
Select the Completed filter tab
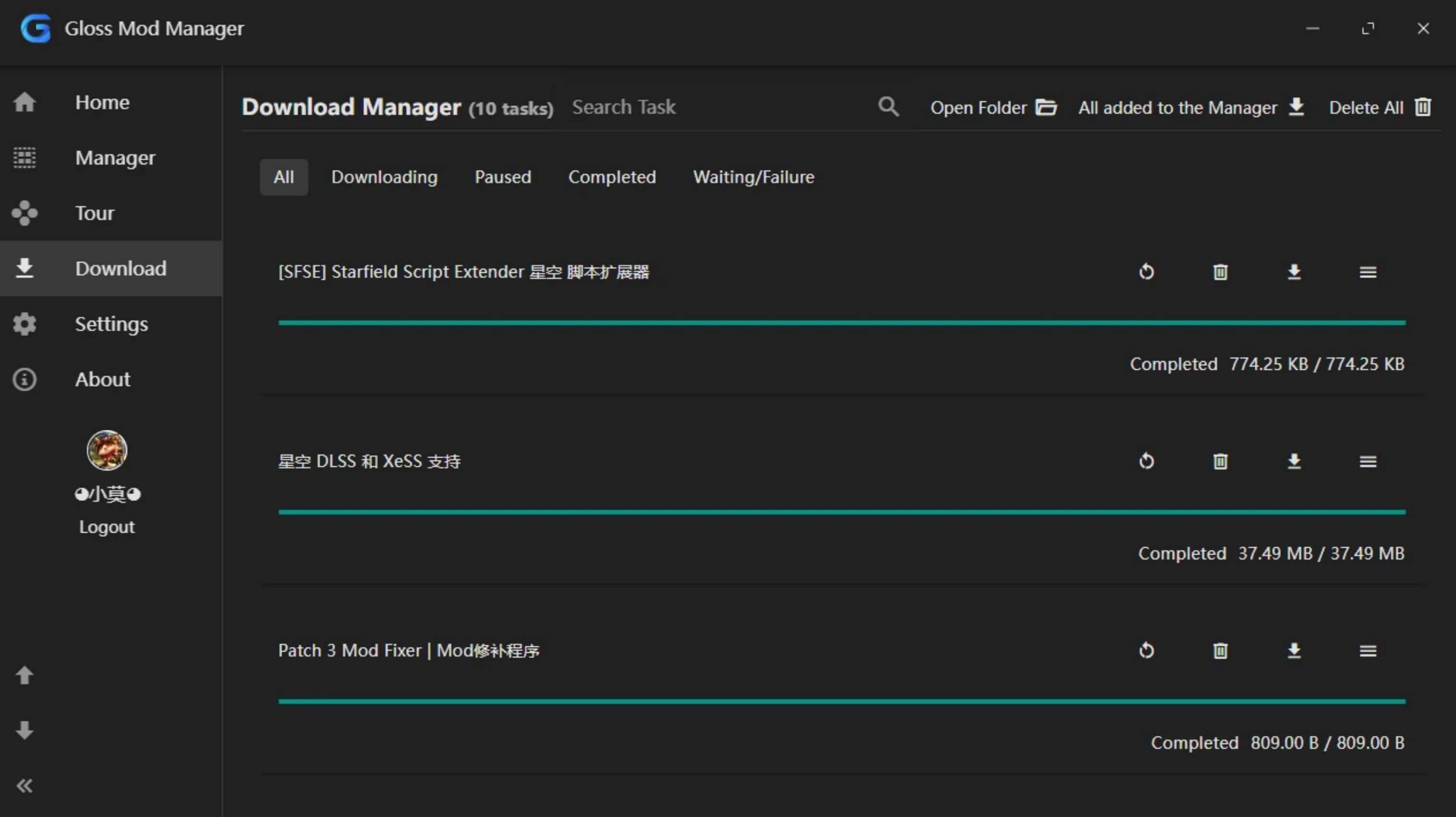point(612,176)
